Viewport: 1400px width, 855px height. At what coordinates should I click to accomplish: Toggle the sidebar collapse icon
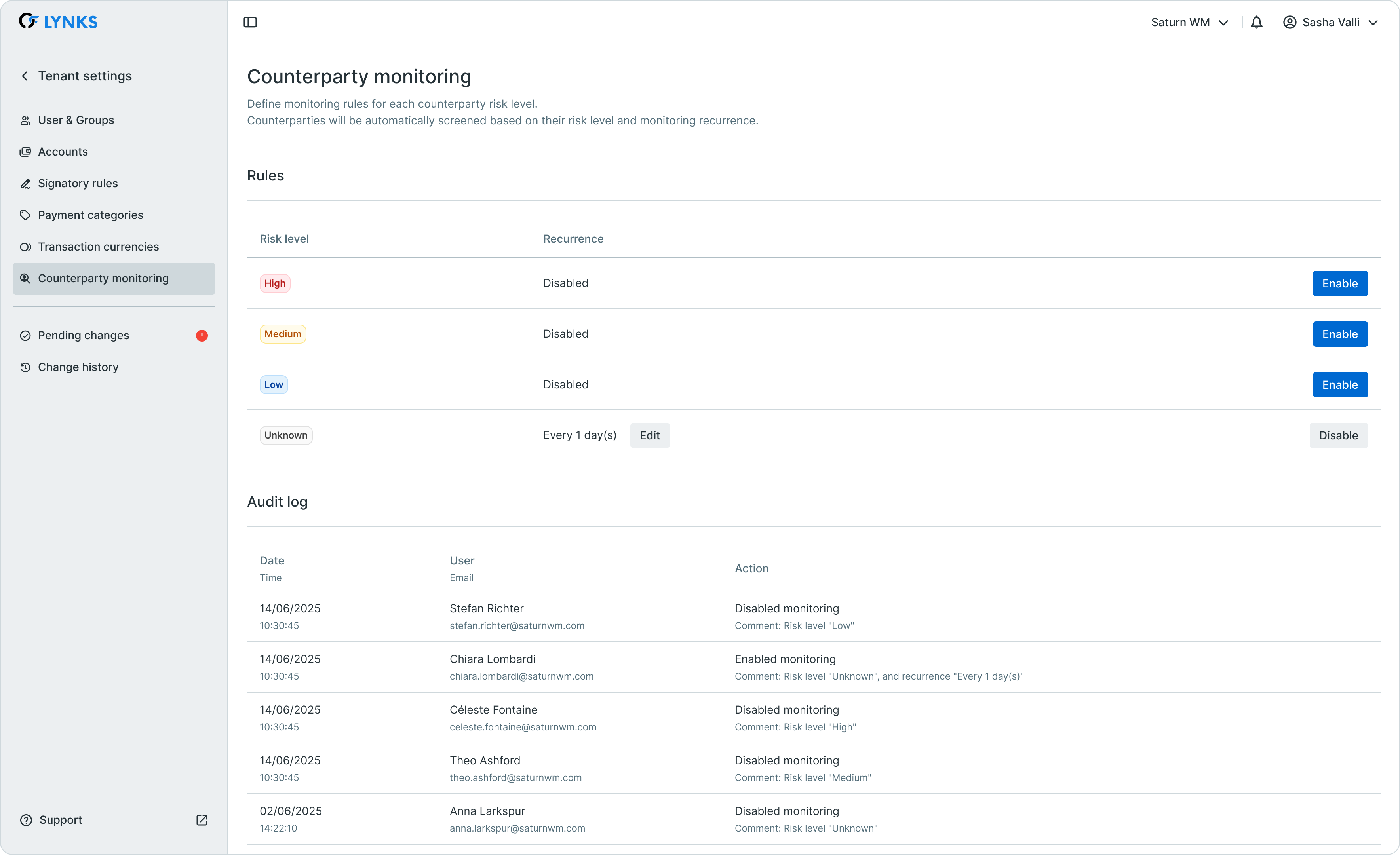pyautogui.click(x=250, y=22)
